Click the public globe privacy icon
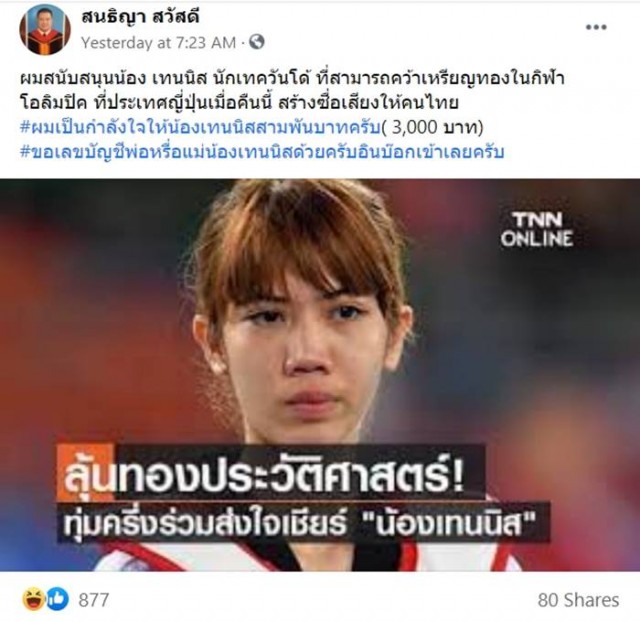The height and width of the screenshot is (622, 640). tap(257, 42)
